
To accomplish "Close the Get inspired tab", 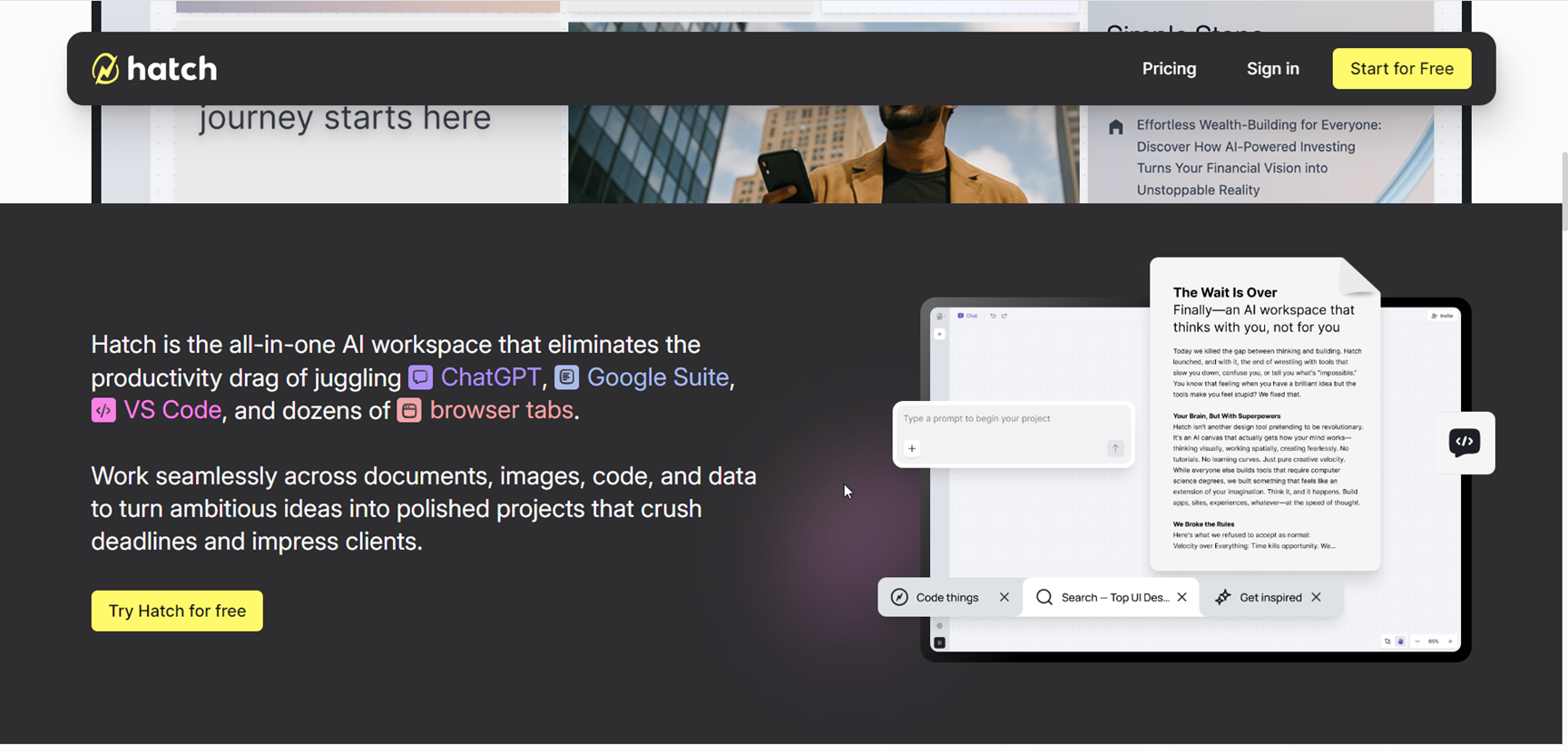I will [x=1317, y=597].
